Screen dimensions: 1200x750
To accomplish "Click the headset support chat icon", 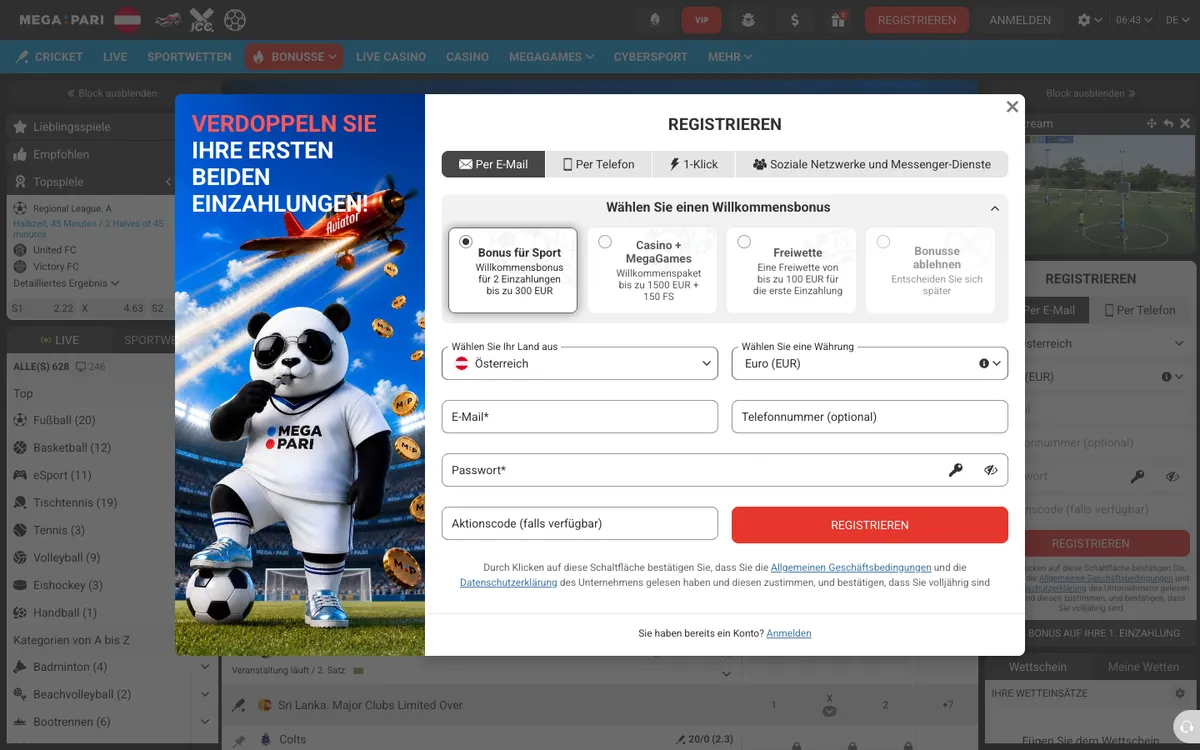I will [x=1186, y=727].
